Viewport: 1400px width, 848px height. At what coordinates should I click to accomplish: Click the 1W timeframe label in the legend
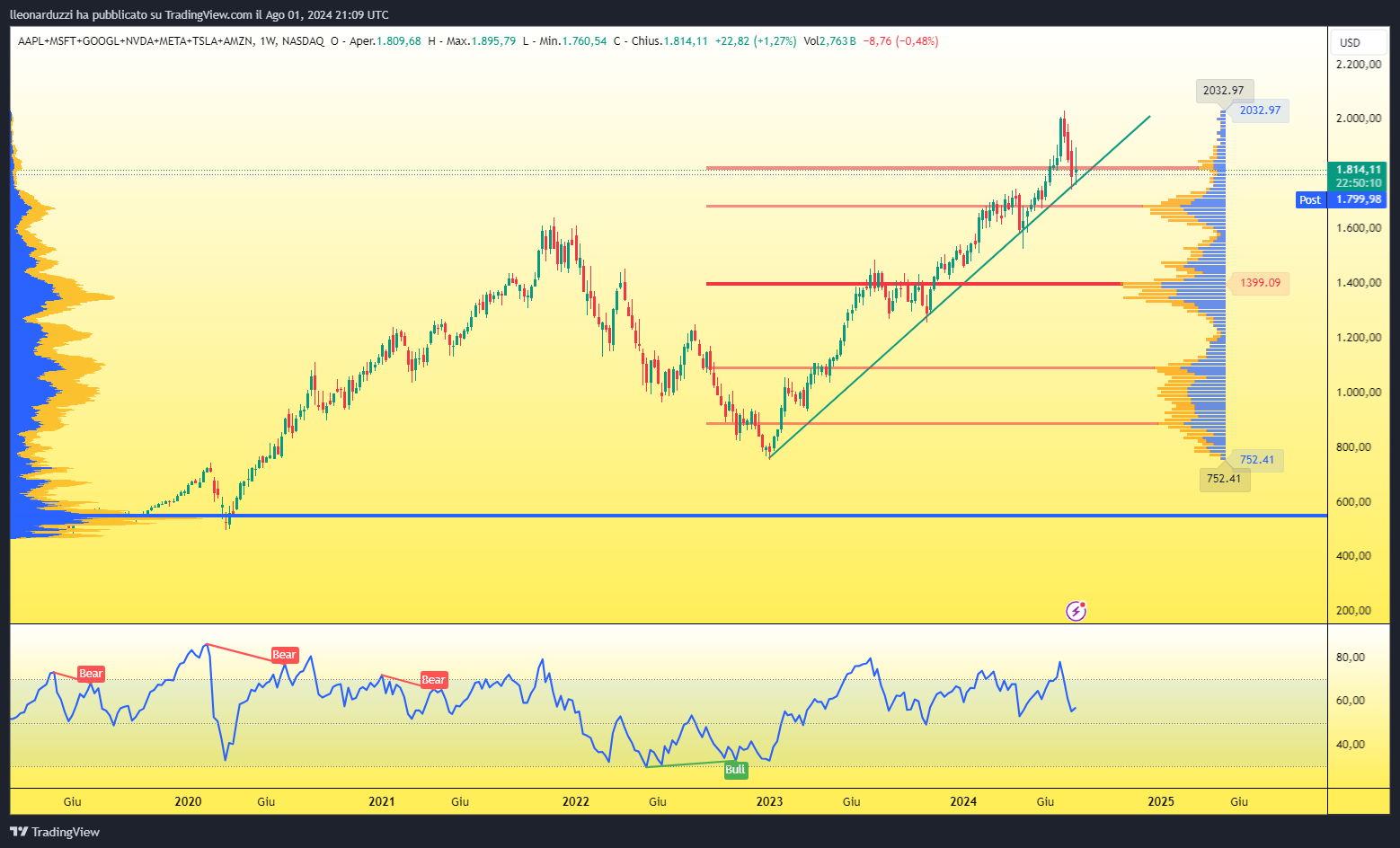pyautogui.click(x=268, y=41)
